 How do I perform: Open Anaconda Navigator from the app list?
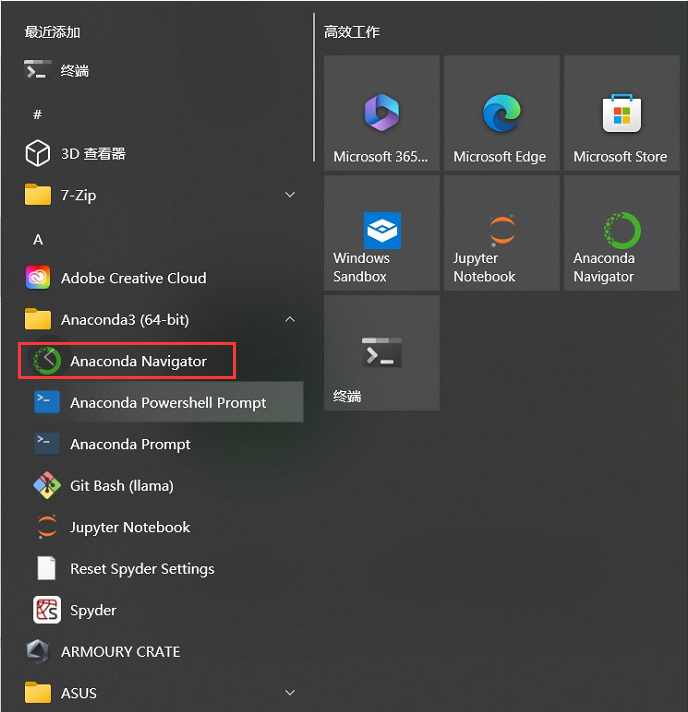137,361
